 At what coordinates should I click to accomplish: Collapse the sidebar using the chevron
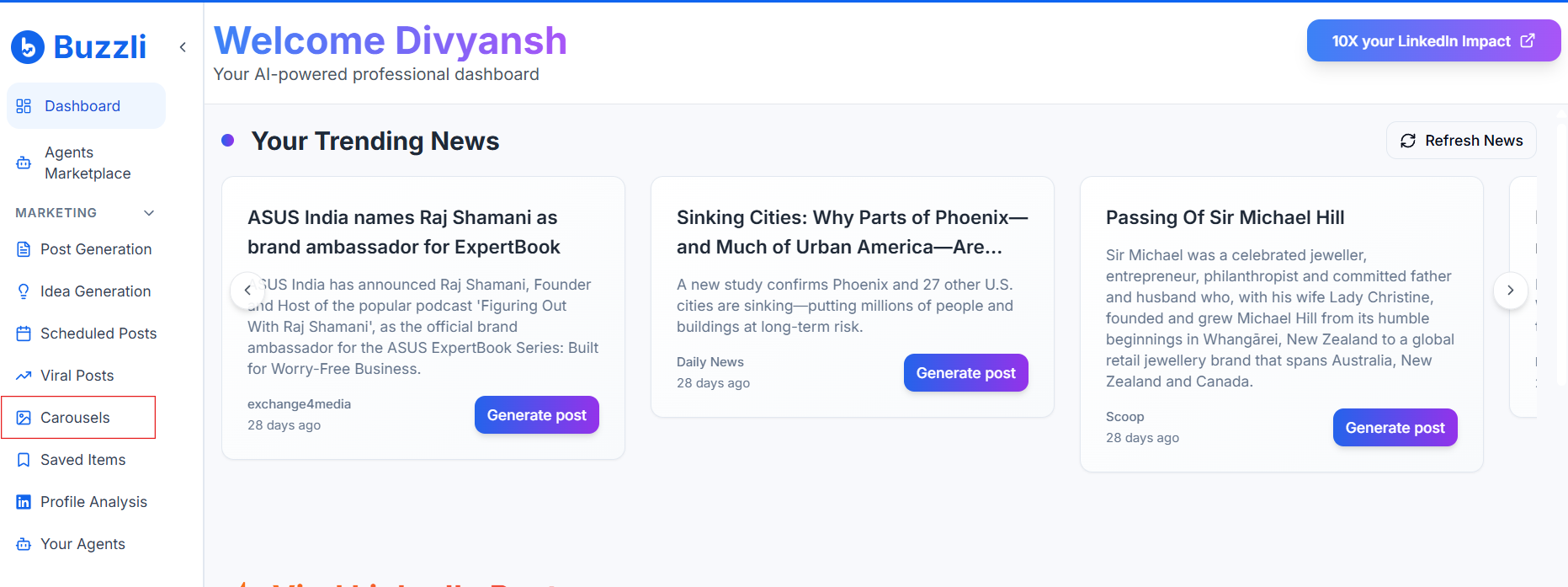(183, 47)
